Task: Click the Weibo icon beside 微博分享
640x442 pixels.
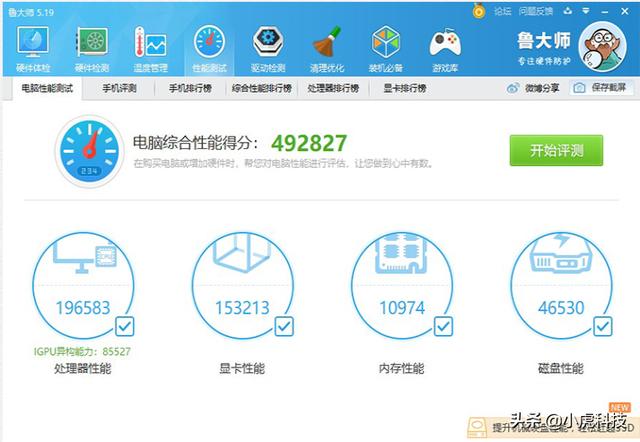Action: point(513,88)
